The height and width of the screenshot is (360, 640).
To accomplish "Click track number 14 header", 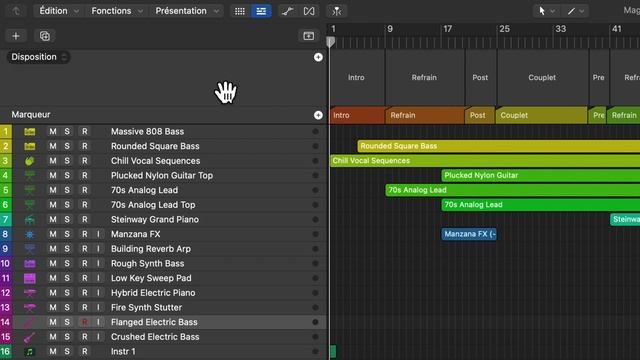I will click(x=5, y=322).
